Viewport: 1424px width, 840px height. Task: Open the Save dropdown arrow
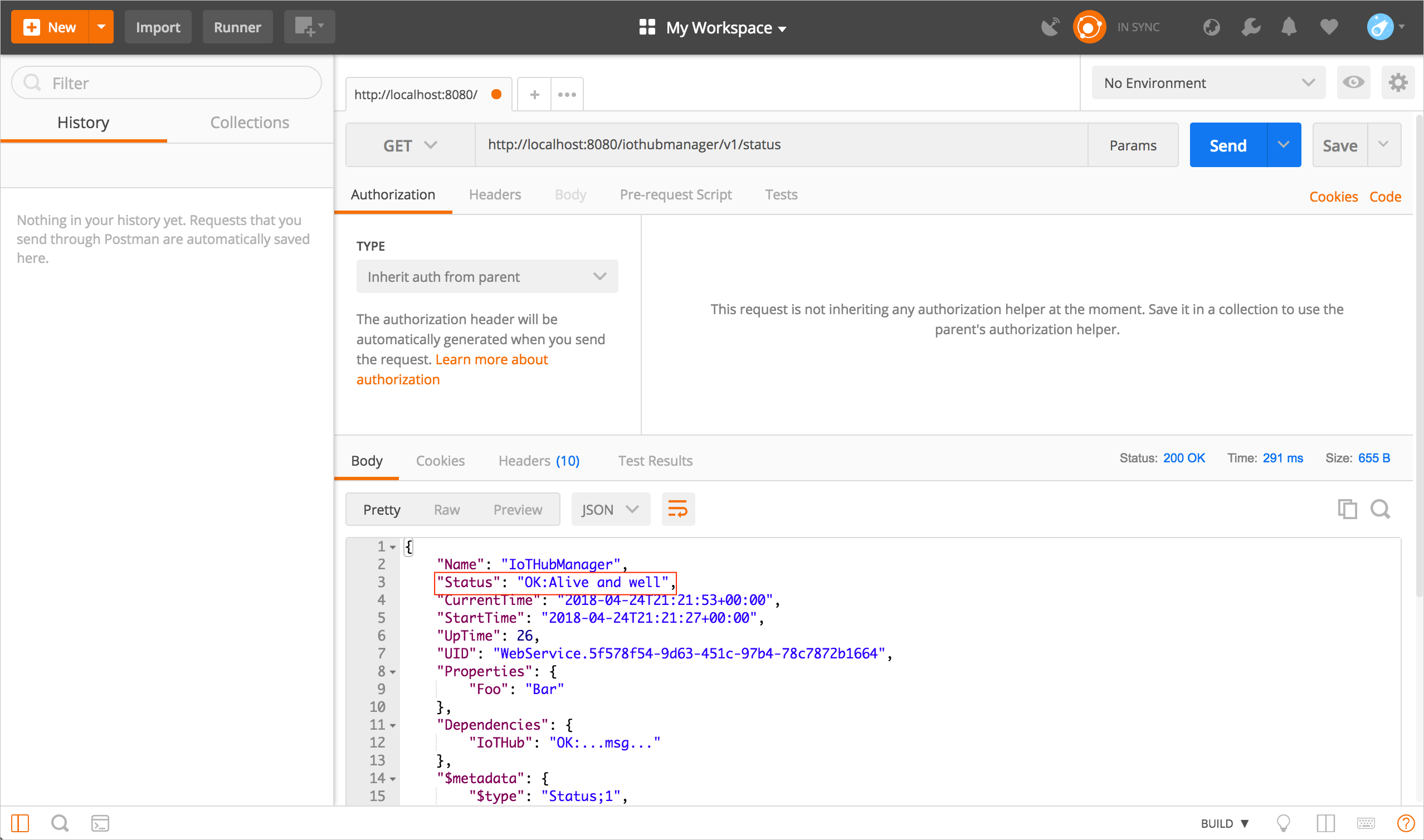(1384, 145)
